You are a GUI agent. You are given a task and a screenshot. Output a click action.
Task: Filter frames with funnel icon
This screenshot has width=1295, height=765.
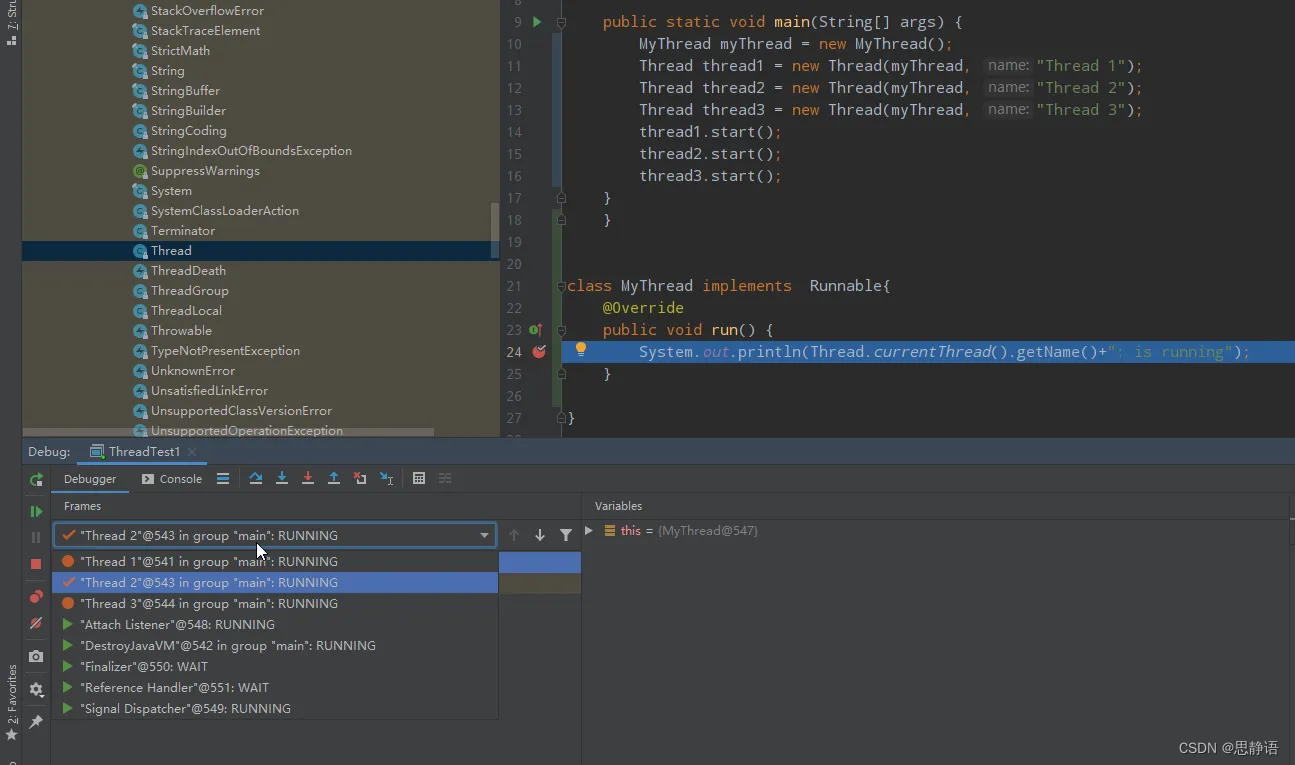[x=566, y=535]
